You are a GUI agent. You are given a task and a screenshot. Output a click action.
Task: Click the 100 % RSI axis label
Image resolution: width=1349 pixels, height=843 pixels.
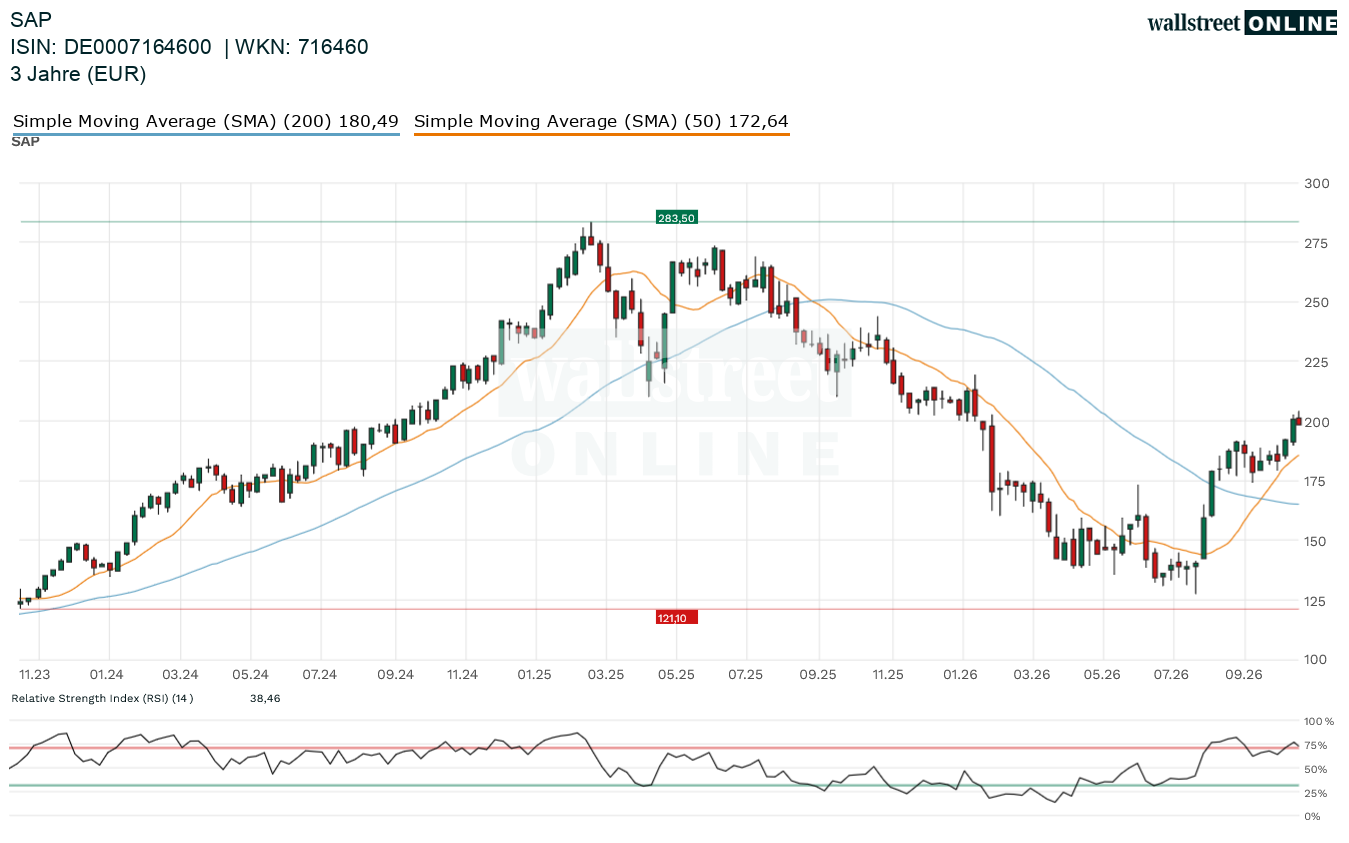(1319, 721)
